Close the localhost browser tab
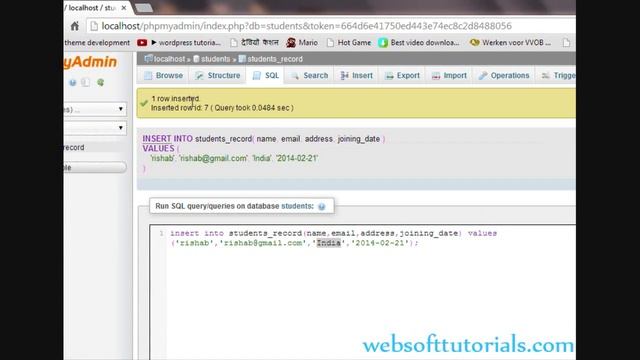Viewport: 640px width, 360px height. 124,8
